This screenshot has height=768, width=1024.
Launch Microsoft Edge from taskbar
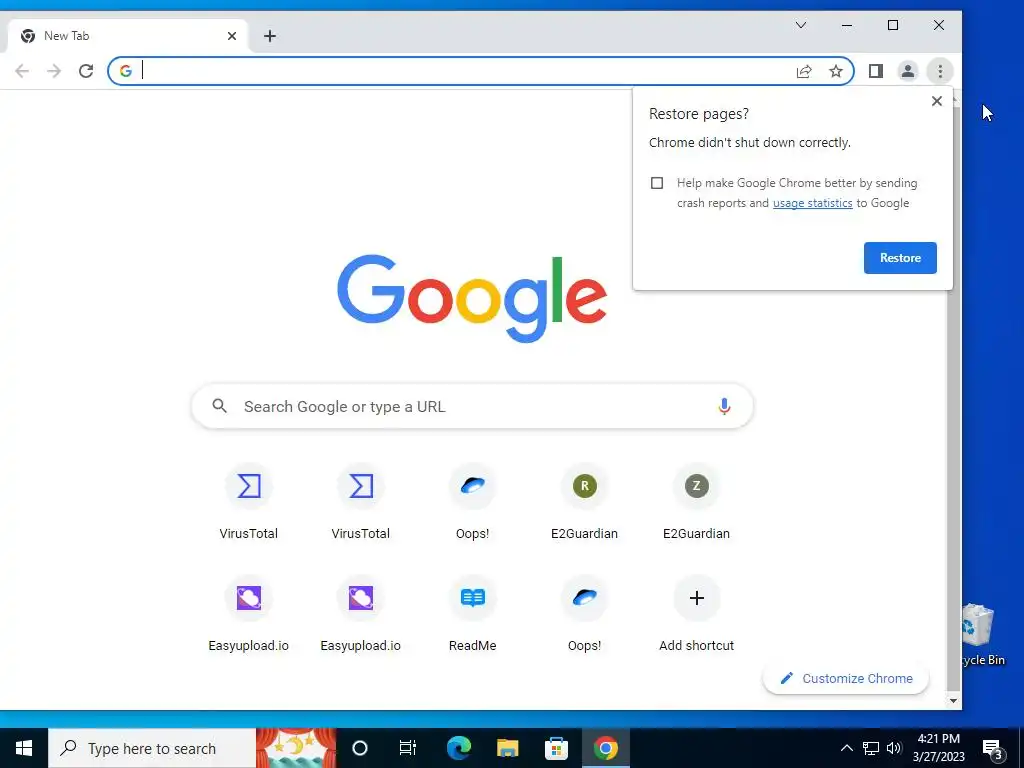(458, 748)
